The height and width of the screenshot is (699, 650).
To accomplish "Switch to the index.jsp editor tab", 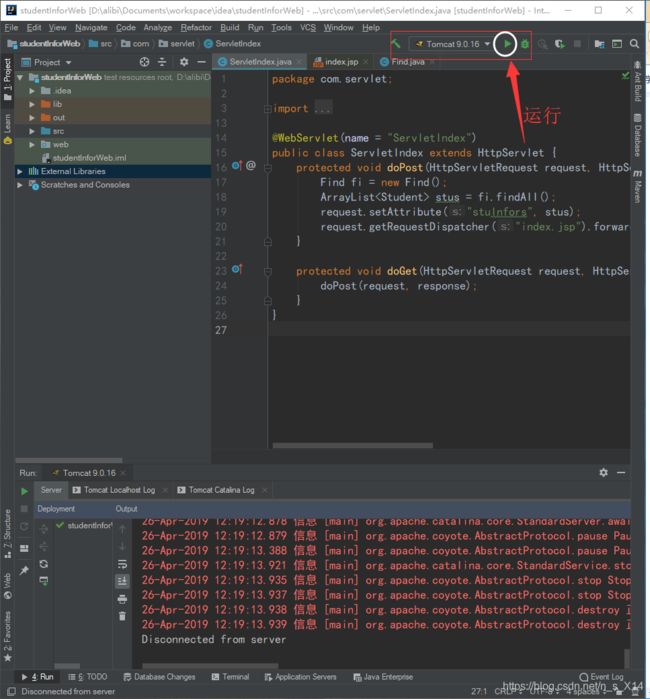I will 341,62.
